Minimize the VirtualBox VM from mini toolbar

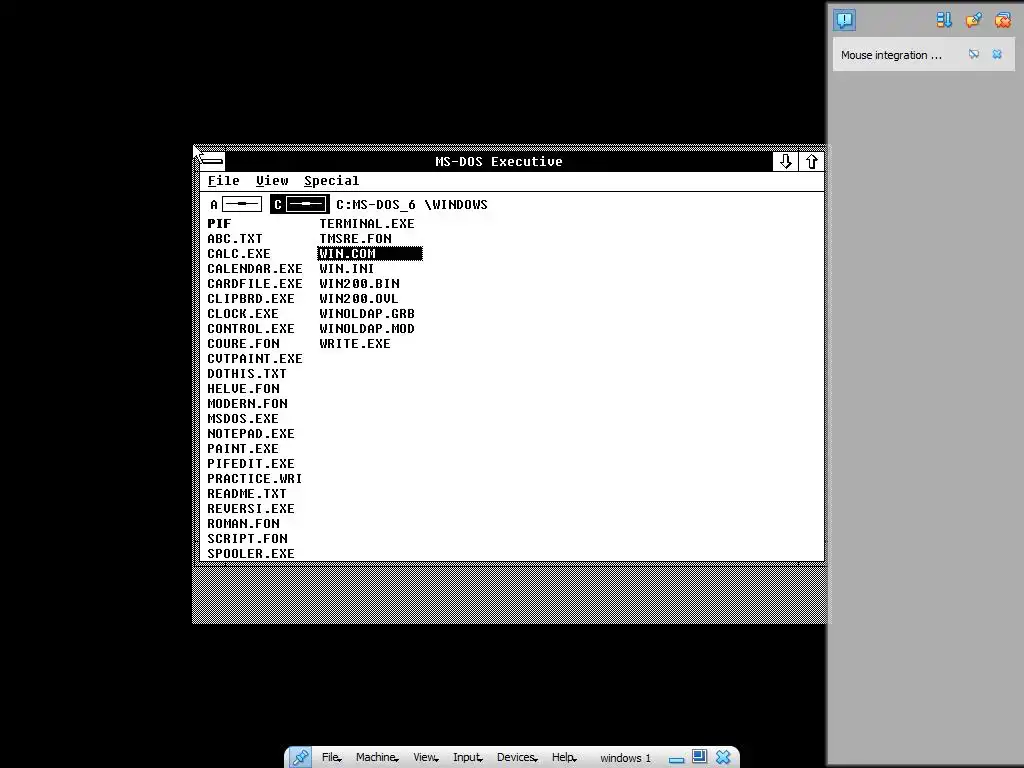677,758
